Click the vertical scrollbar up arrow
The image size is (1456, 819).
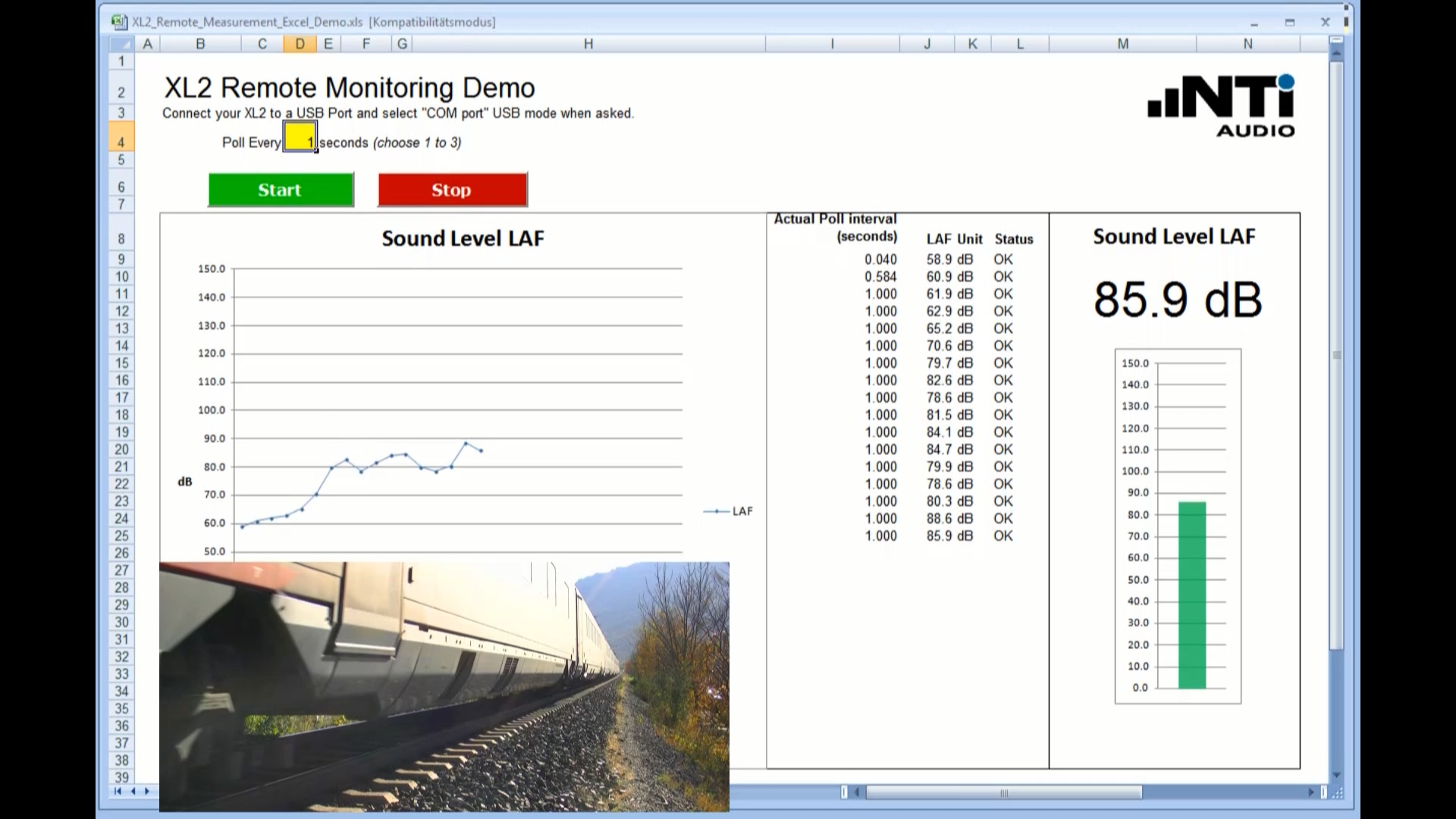(x=1337, y=52)
